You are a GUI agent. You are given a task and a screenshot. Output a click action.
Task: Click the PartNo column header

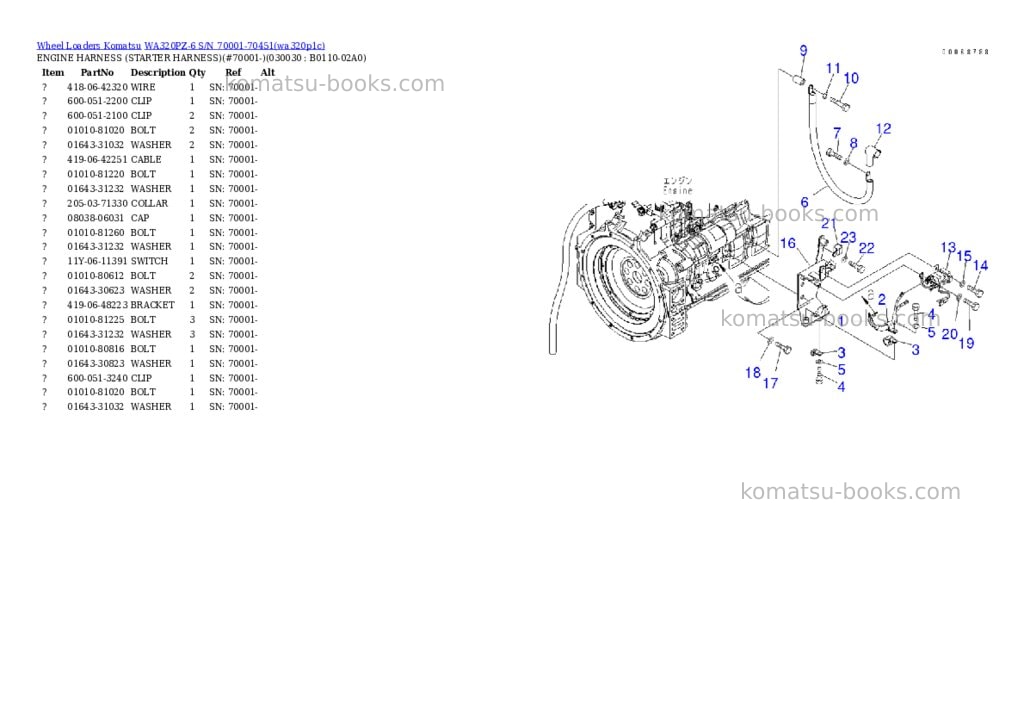[x=97, y=72]
